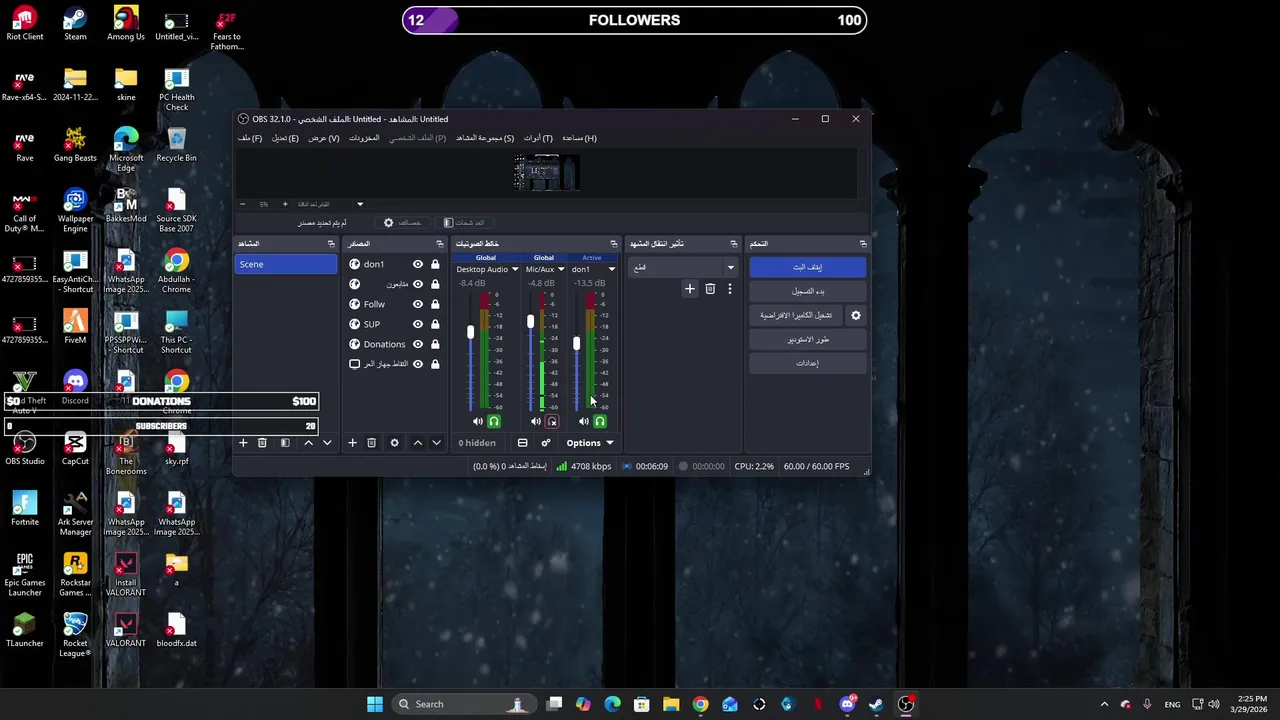Screen dimensions: 1280x720
Task: Mute don1 audio speaker icon
Action: [x=584, y=422]
